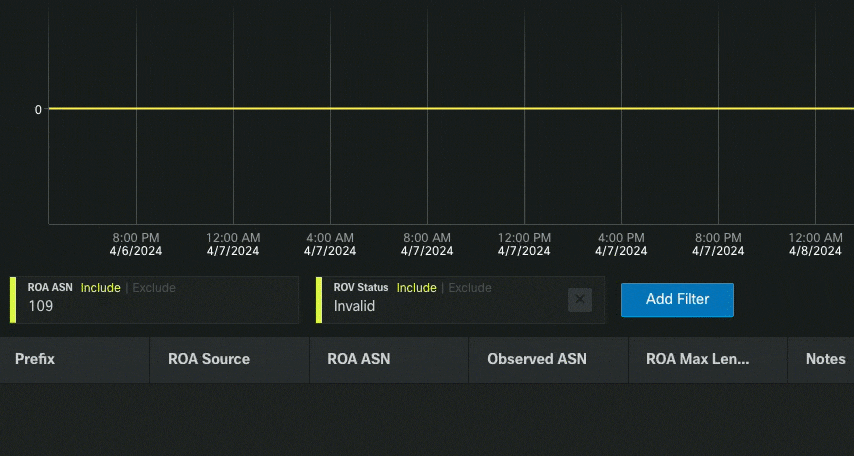This screenshot has width=854, height=456.
Task: Edit the ROA ASN value 109
Action: [150, 307]
